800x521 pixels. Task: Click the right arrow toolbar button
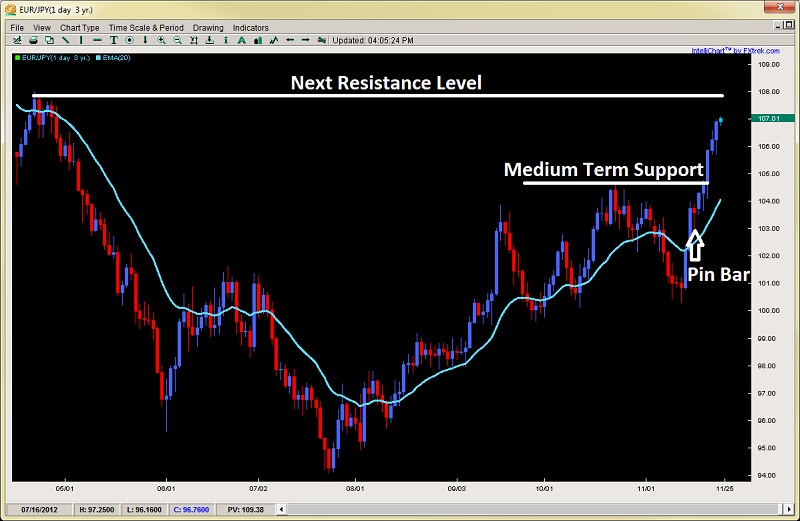[x=306, y=40]
